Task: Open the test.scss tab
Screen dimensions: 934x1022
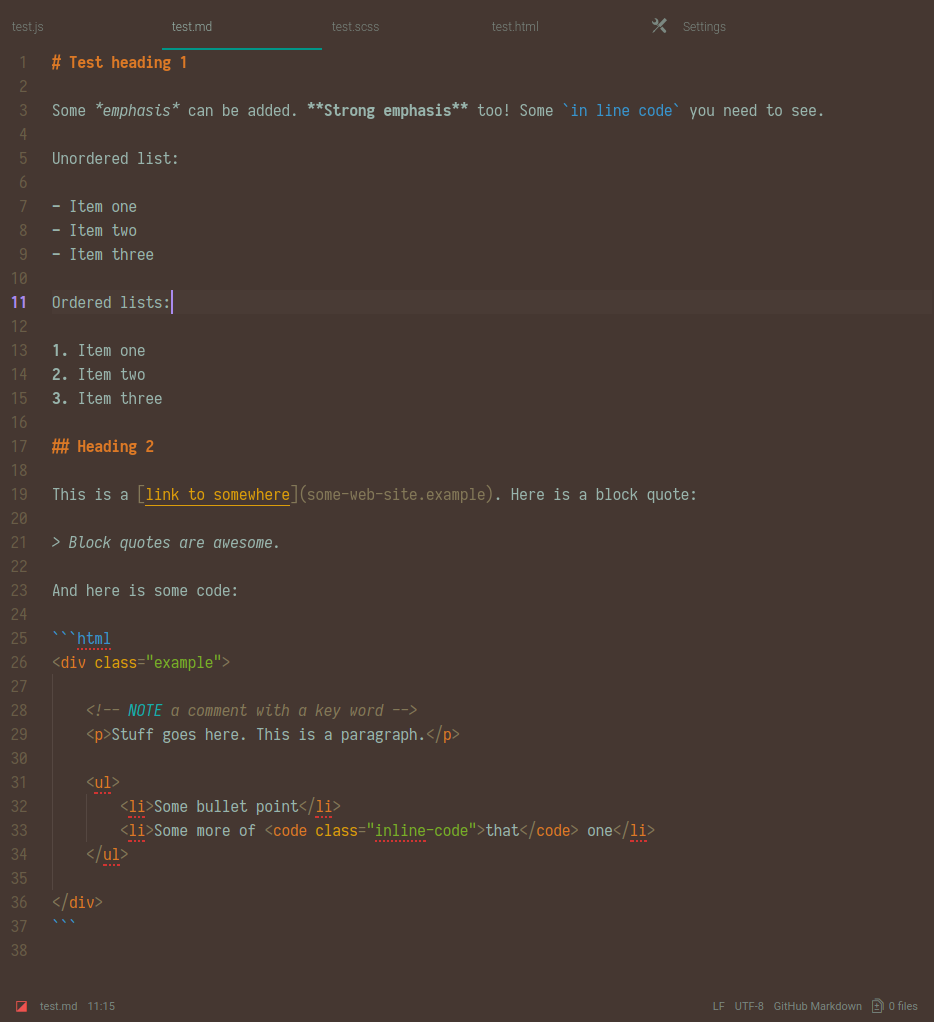Action: (355, 27)
